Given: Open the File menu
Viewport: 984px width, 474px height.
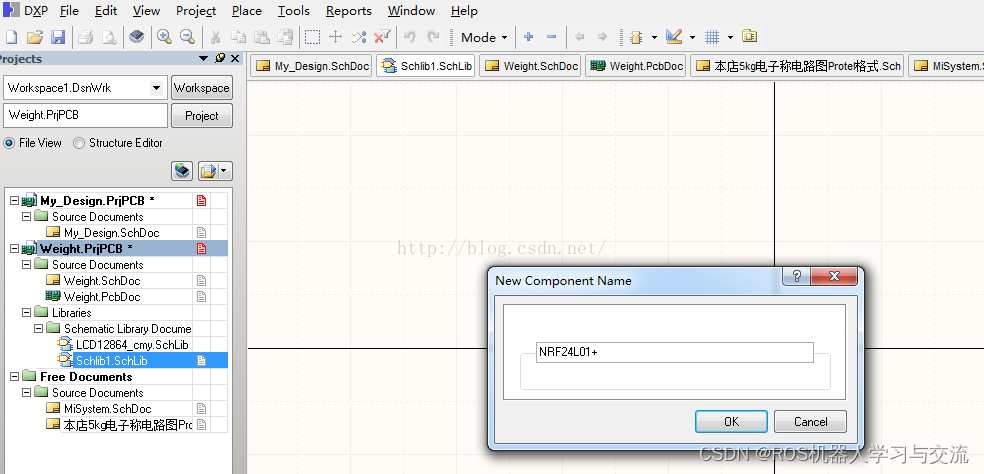Looking at the screenshot, I should pyautogui.click(x=69, y=11).
